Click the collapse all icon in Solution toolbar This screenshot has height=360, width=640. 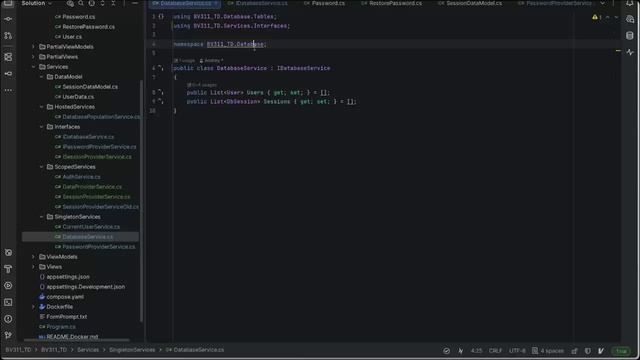[x=113, y=3]
